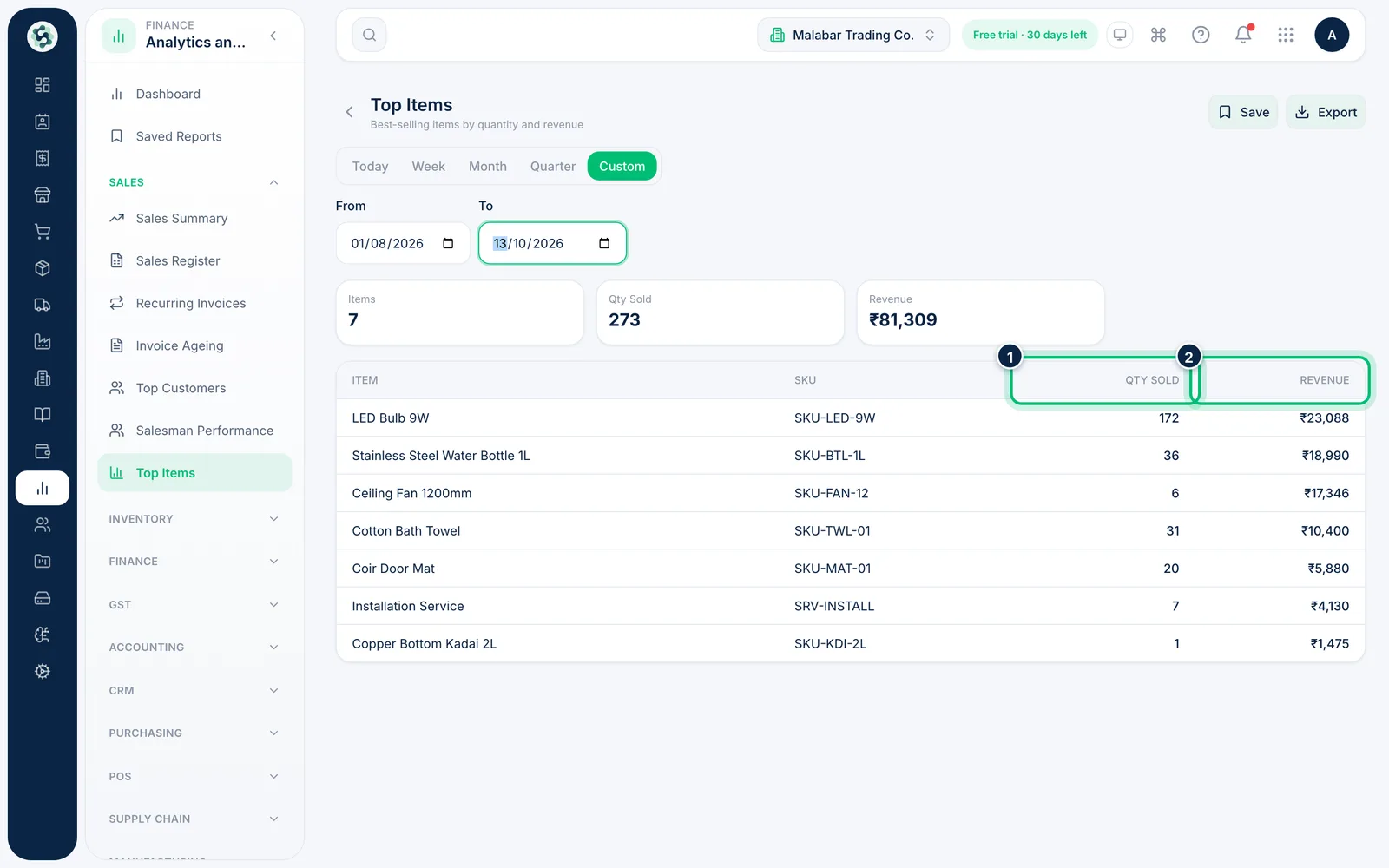Click the command shortcut icon in top bar
This screenshot has width=1389, height=868.
1158,35
